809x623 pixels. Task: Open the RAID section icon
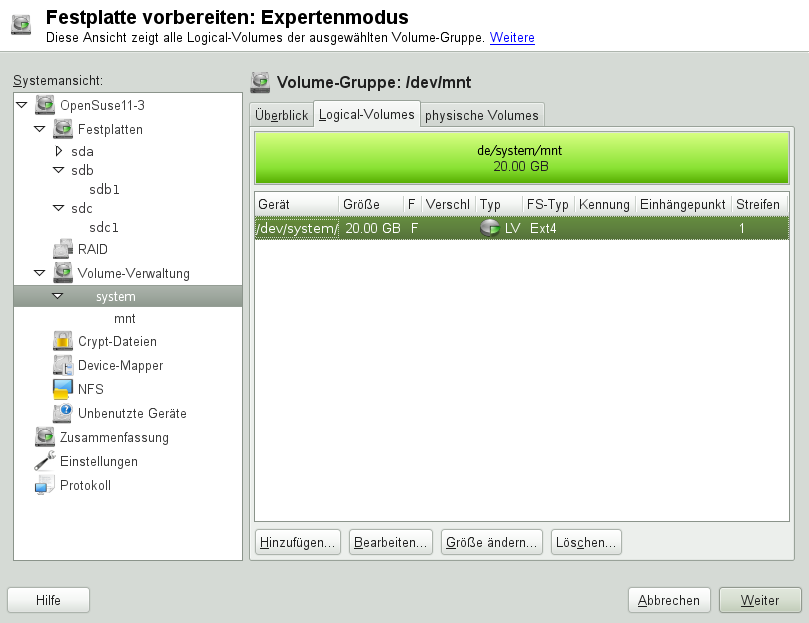pos(62,247)
